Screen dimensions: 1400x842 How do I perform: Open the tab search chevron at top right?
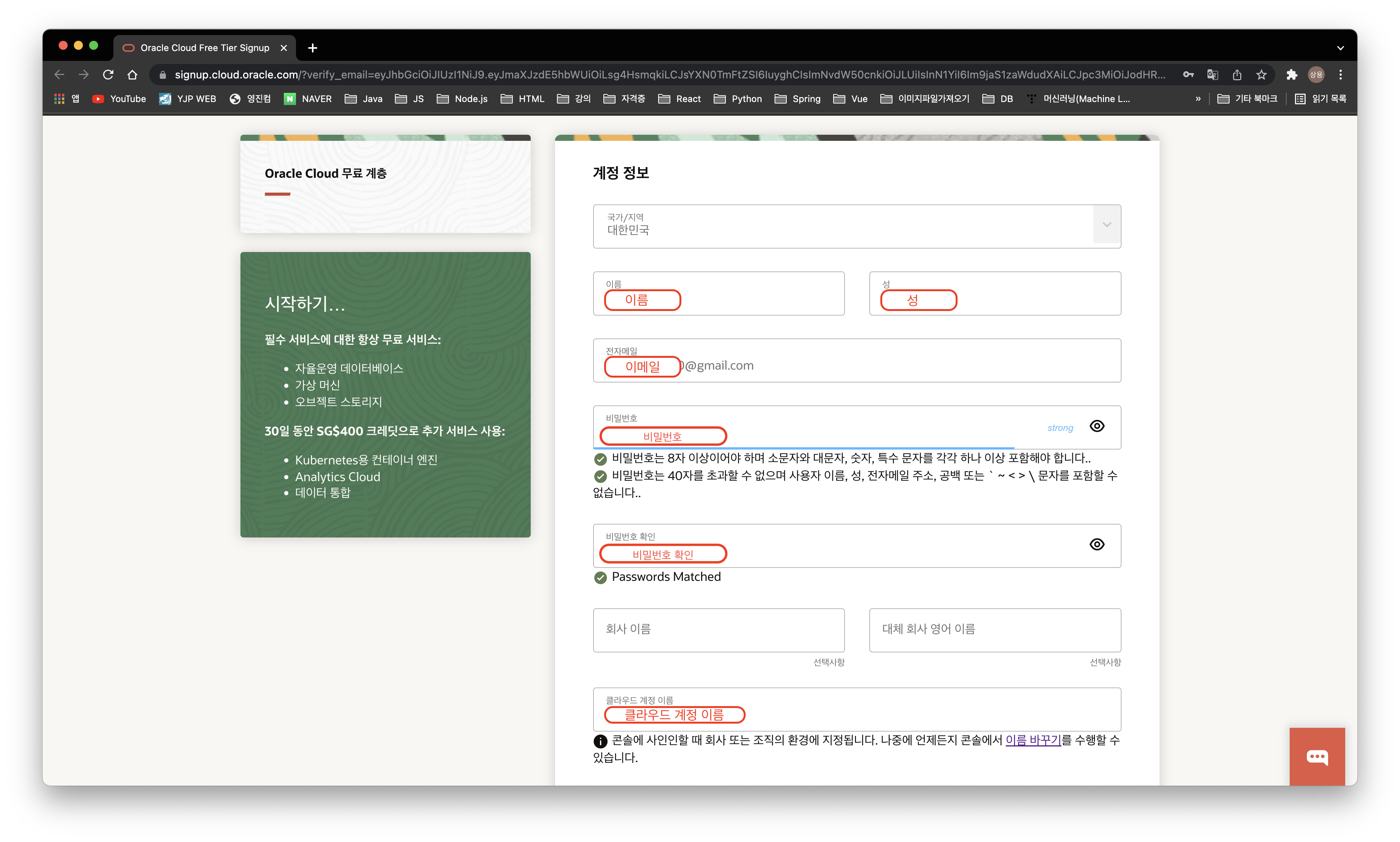click(x=1340, y=48)
